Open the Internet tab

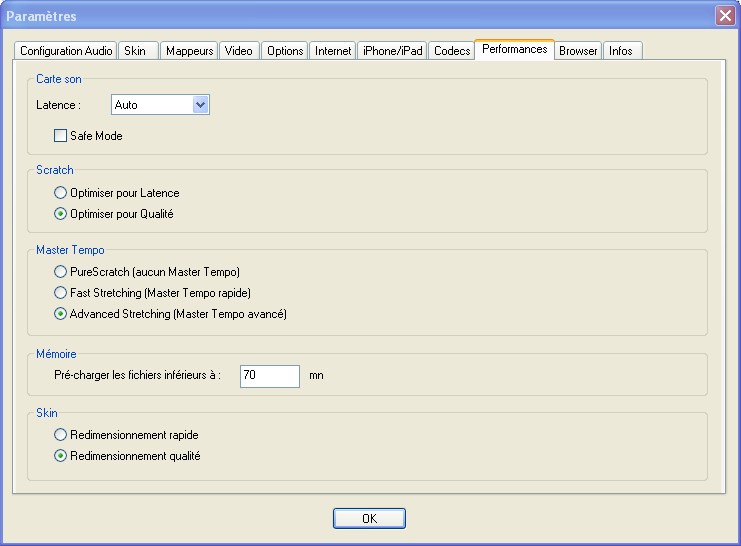point(333,51)
